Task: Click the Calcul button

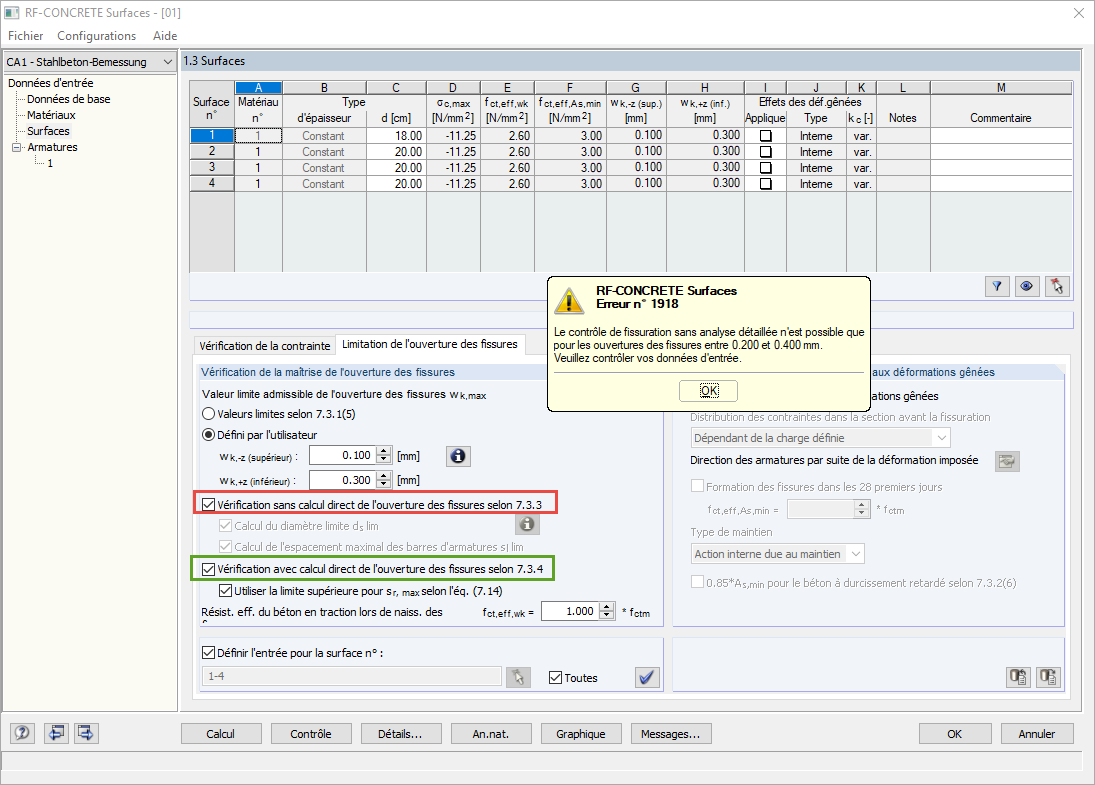Action: 221,734
